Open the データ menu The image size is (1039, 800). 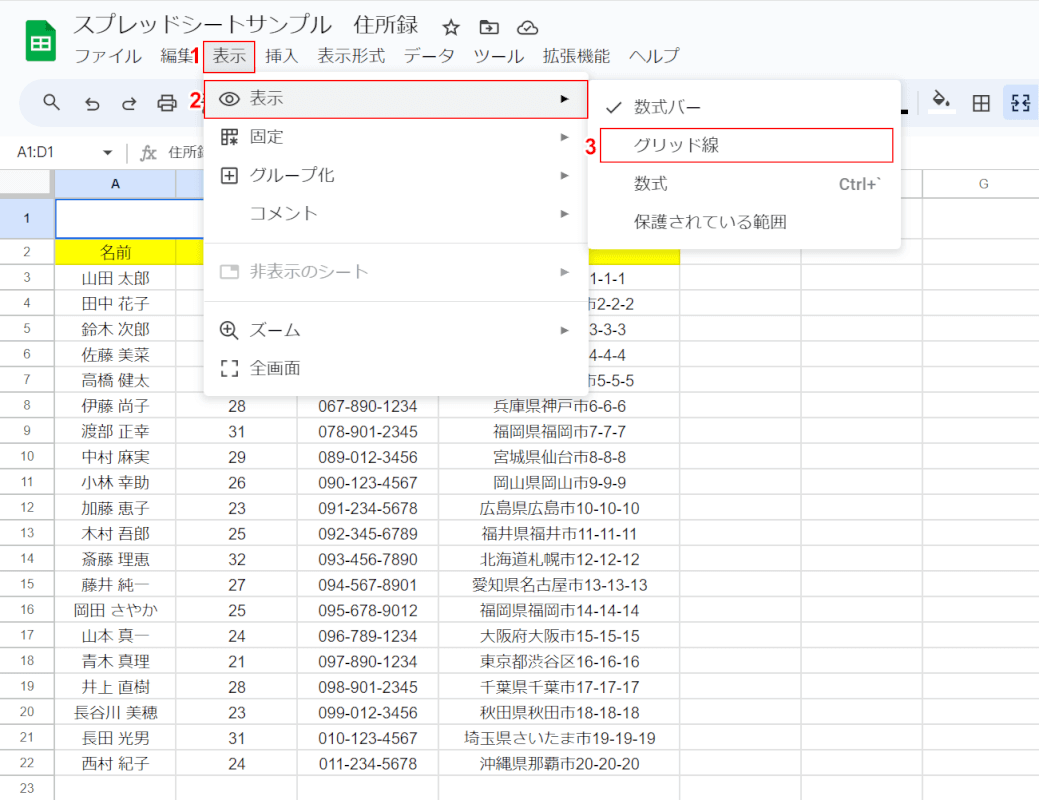click(429, 56)
